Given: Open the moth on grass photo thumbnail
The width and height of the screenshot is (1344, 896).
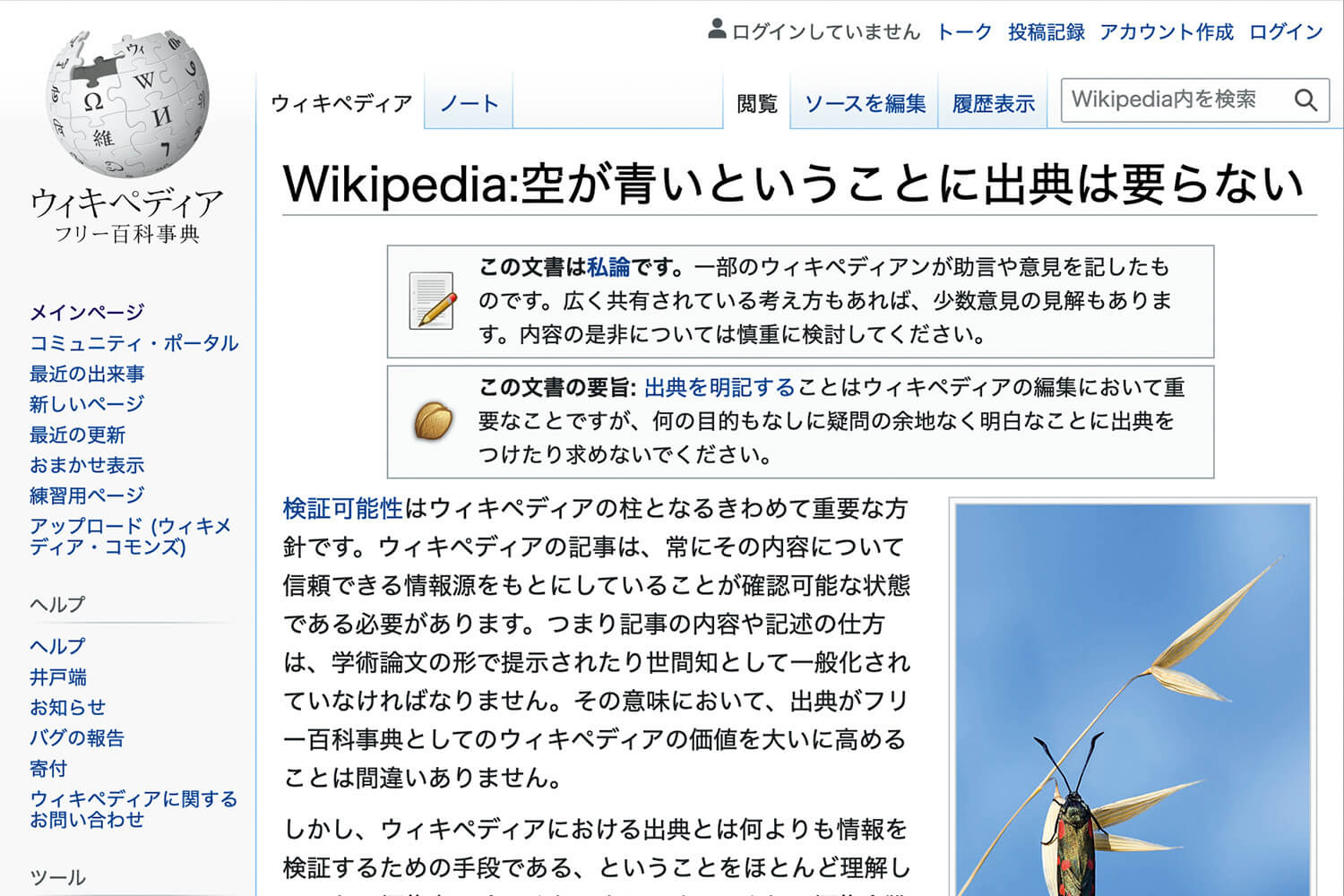Looking at the screenshot, I should [x=1133, y=699].
